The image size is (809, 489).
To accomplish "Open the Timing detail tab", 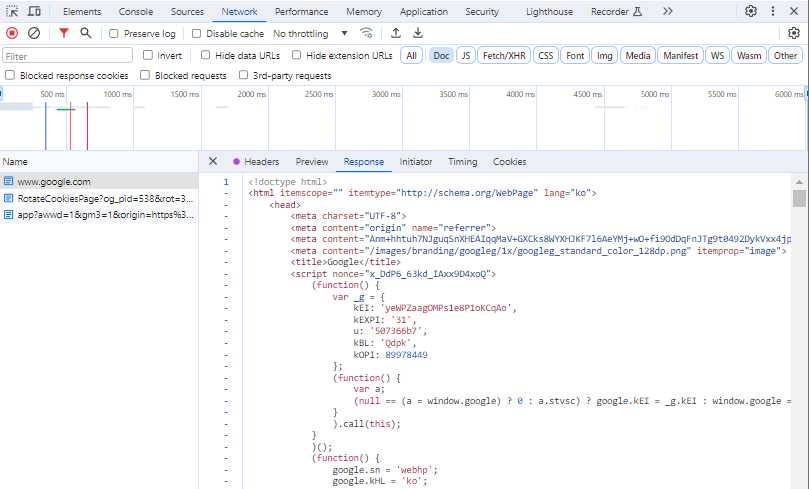I will 462,161.
